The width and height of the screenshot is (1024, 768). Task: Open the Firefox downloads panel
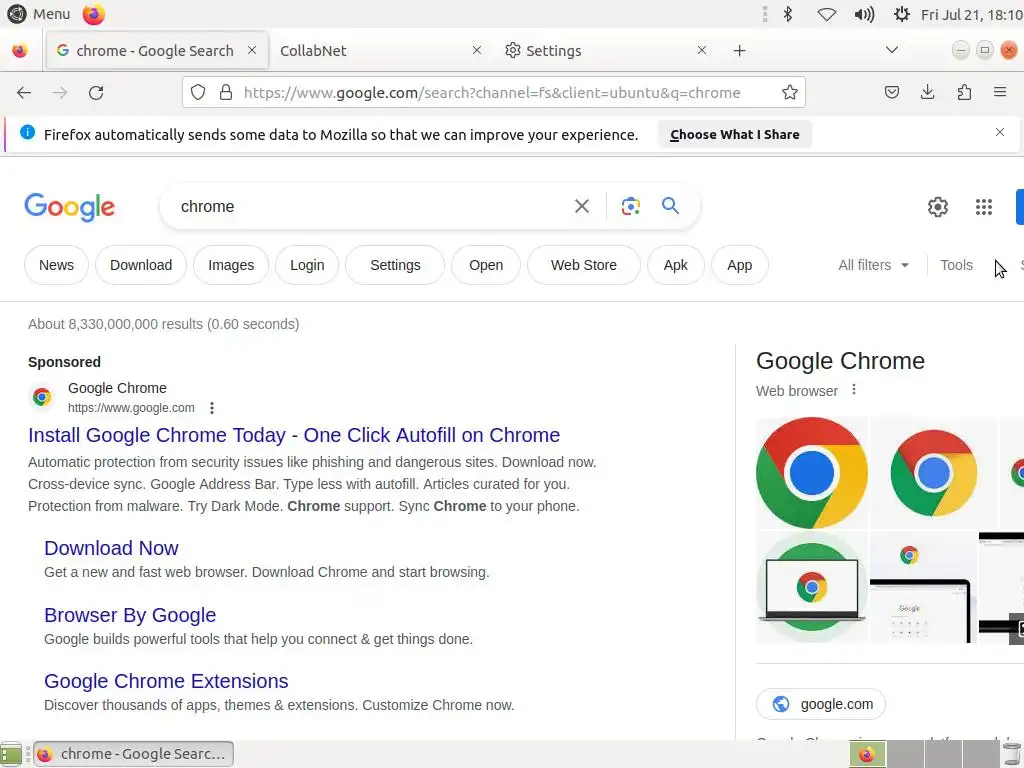point(927,93)
